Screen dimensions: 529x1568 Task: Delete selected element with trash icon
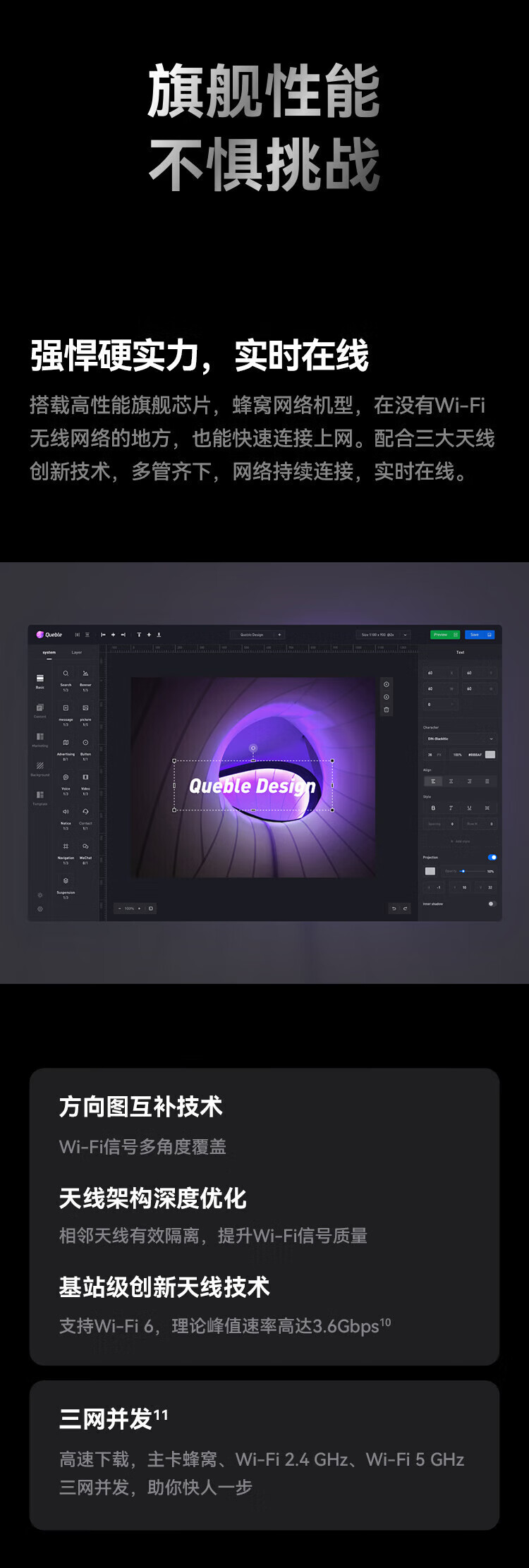(x=387, y=710)
